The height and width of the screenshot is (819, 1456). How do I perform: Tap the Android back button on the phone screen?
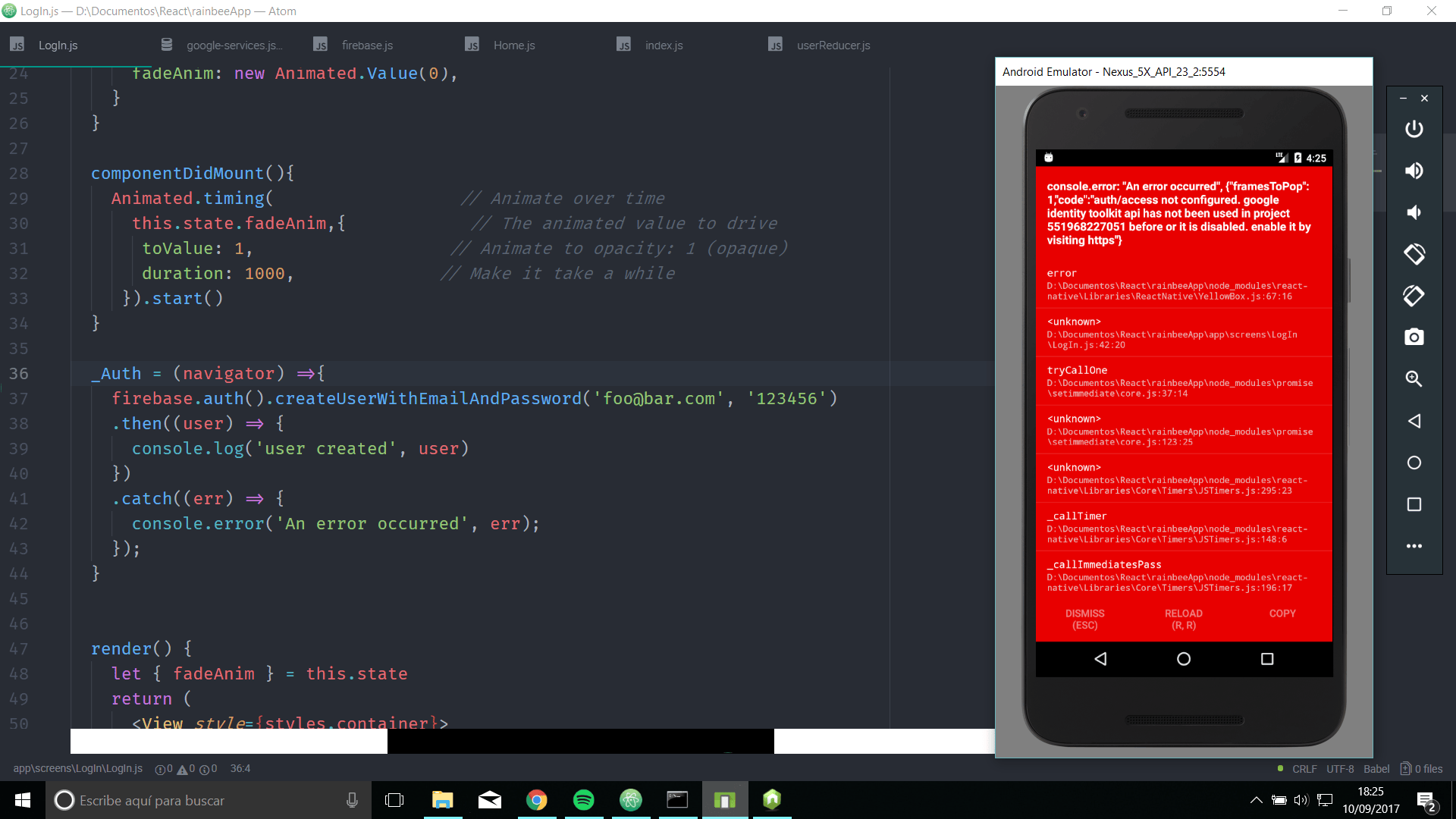(x=1100, y=659)
